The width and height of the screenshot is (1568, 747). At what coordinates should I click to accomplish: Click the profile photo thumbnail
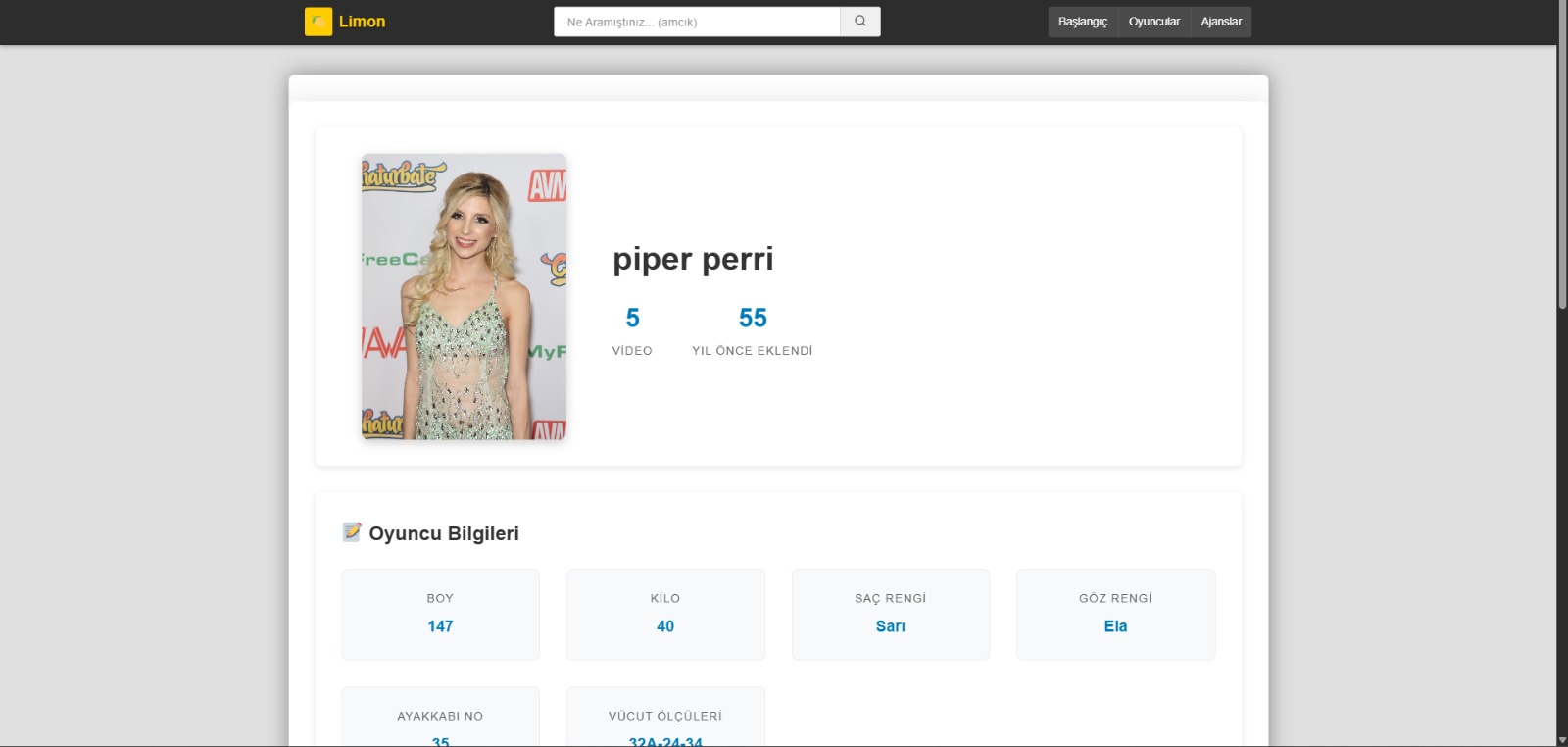(464, 296)
